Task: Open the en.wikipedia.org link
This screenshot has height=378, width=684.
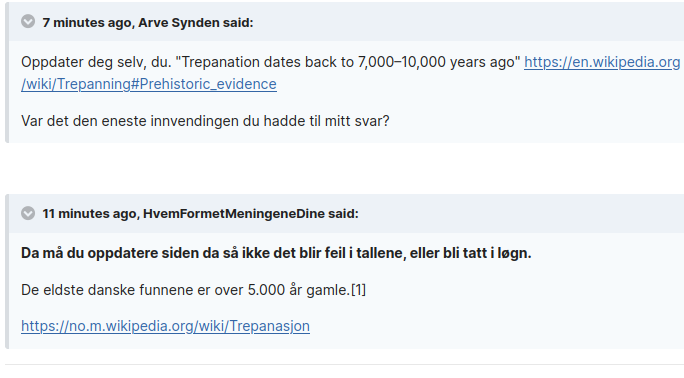Action: click(x=602, y=62)
